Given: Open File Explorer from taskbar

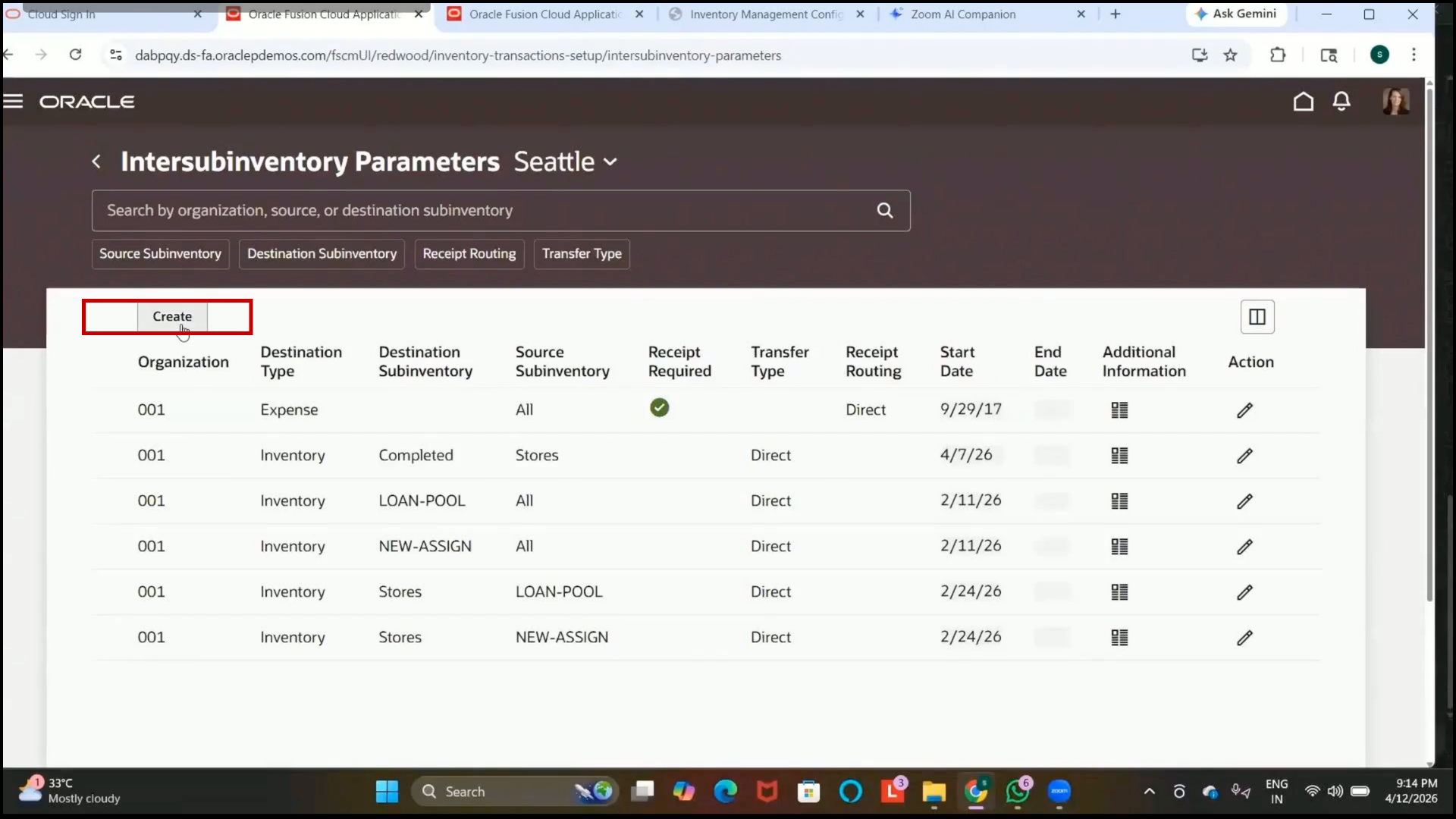Looking at the screenshot, I should 934,792.
